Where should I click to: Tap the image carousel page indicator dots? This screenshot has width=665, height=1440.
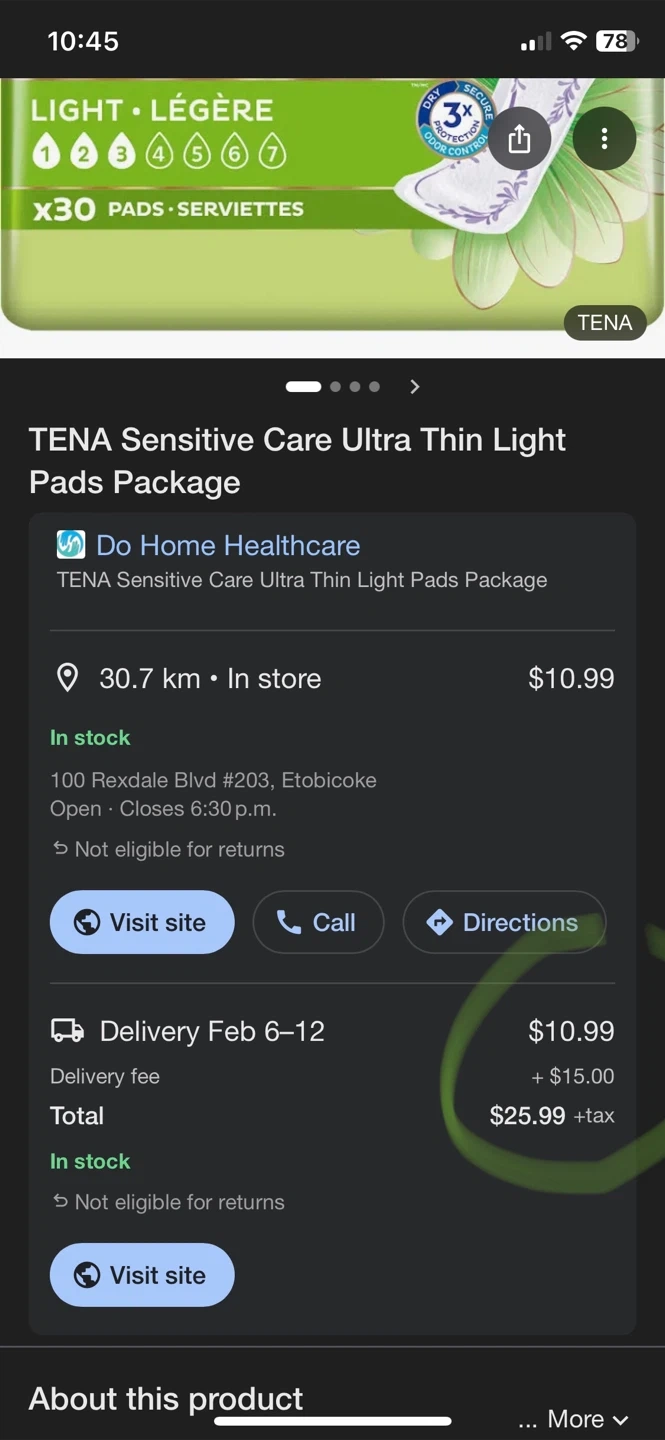(333, 387)
